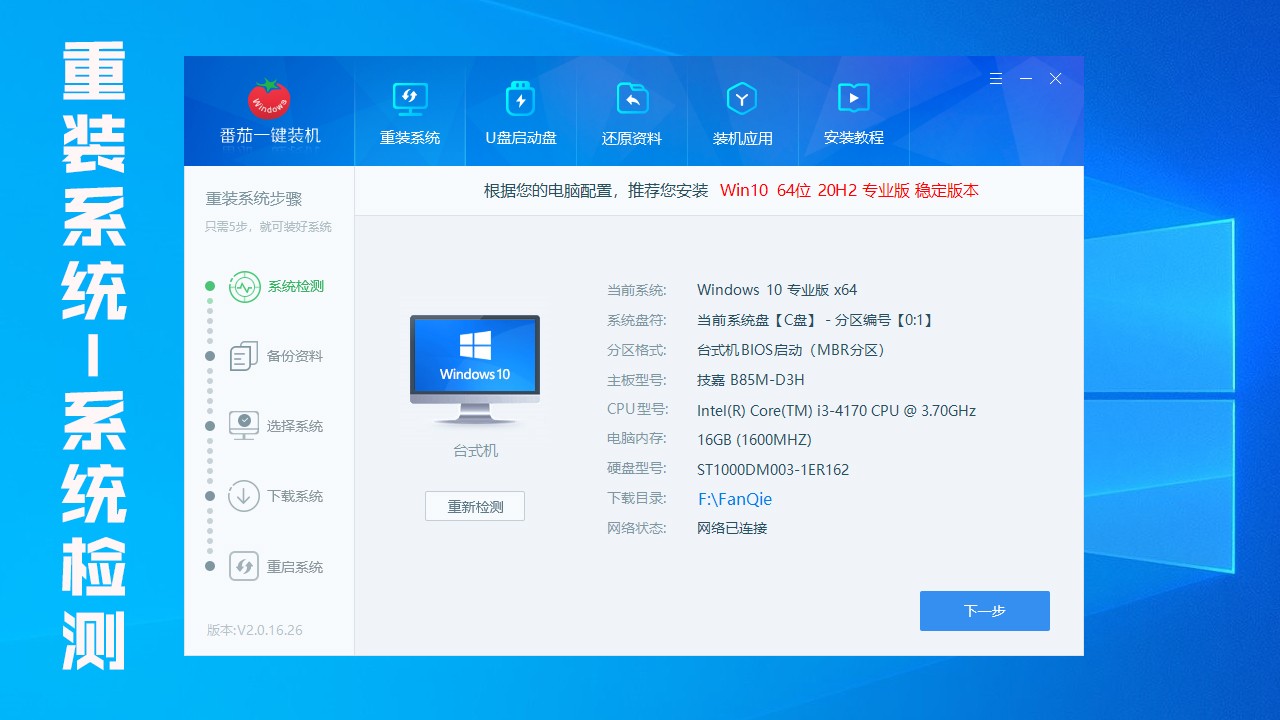
Task: Select the 选择系统 step icon
Action: pyautogui.click(x=244, y=426)
